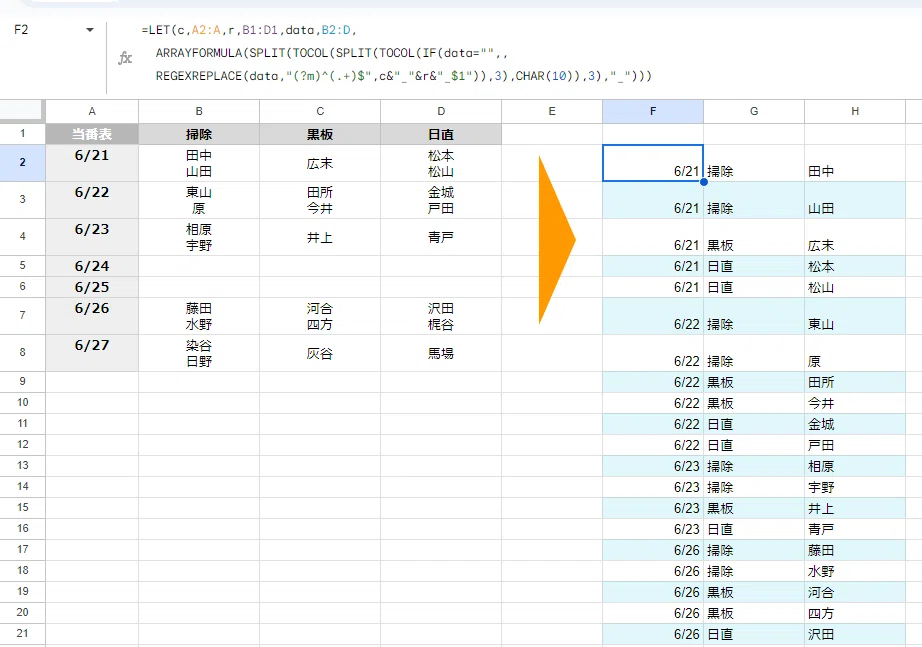Click cell containing 金城 戸田 in column D

441,200
